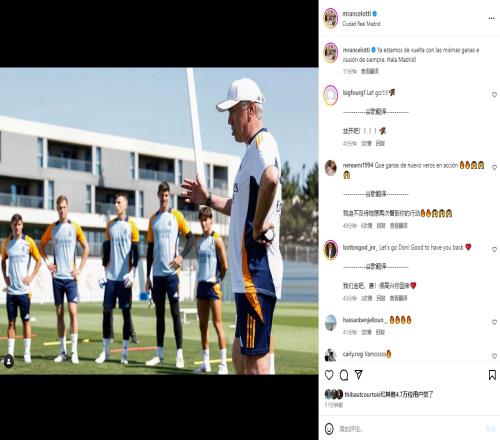The width and height of the screenshot is (500, 440).
Task: Open the comment bubble icon below the post
Action: pyautogui.click(x=344, y=375)
